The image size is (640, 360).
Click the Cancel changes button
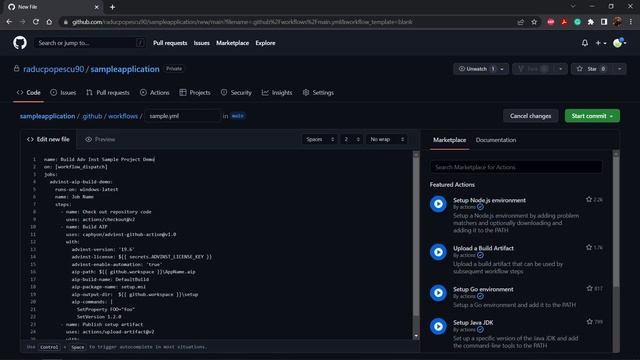530,116
